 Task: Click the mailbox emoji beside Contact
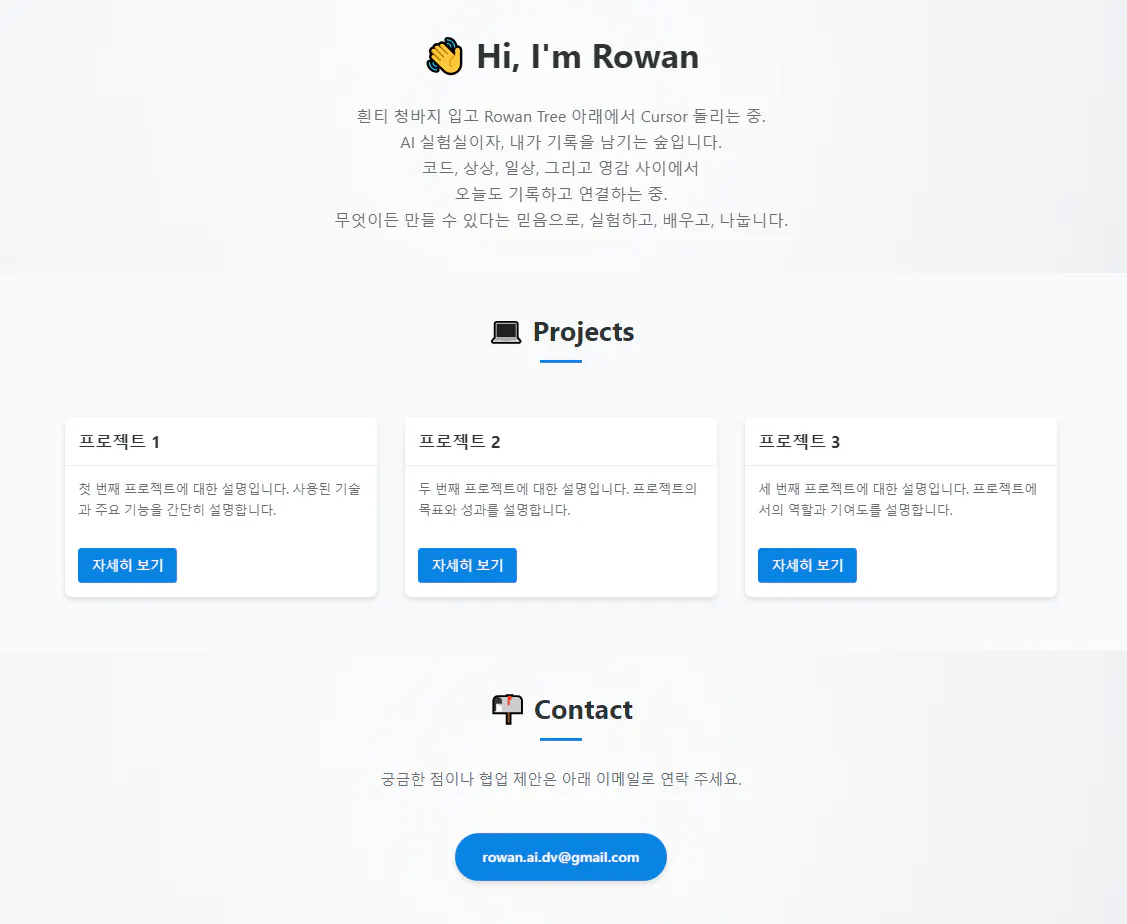click(507, 709)
